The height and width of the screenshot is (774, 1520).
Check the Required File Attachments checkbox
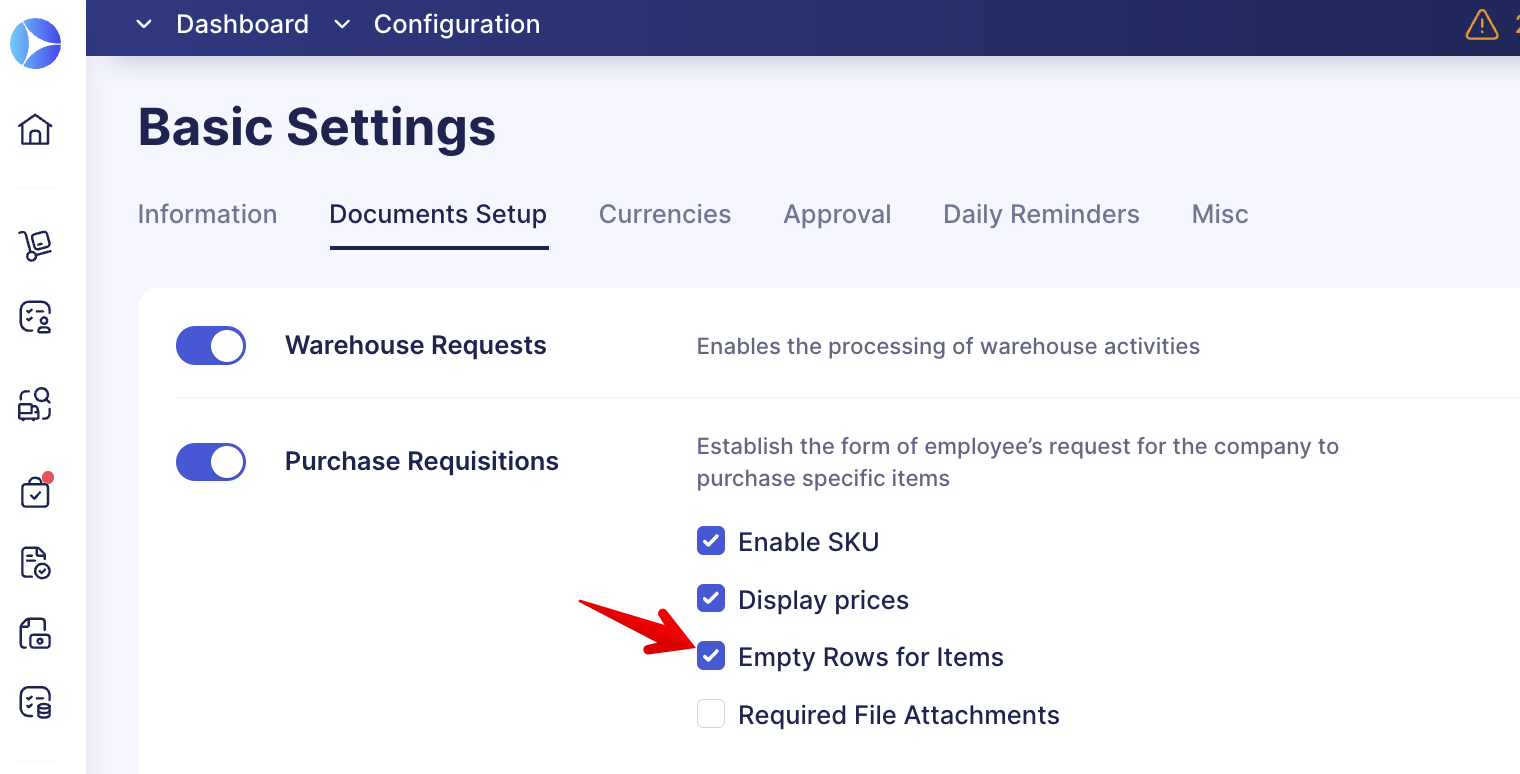point(711,714)
